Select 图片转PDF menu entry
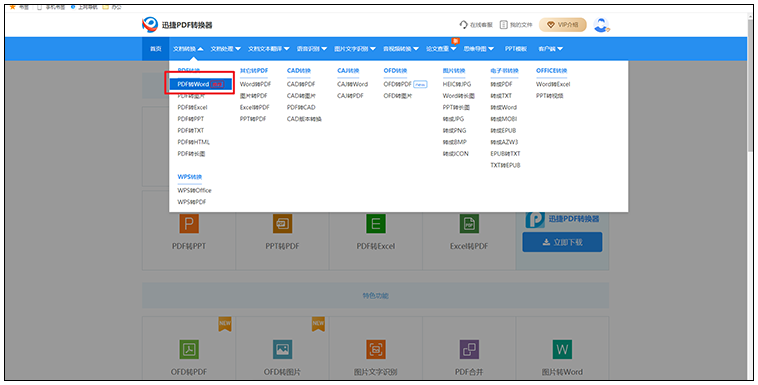Image resolution: width=758 pixels, height=385 pixels. pos(253,96)
